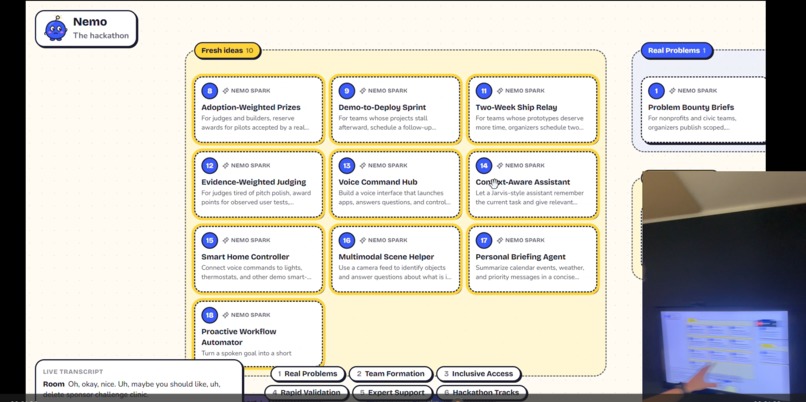The height and width of the screenshot is (402, 806).
Task: Open the Context-Aware Assistant title
Action: coord(523,182)
